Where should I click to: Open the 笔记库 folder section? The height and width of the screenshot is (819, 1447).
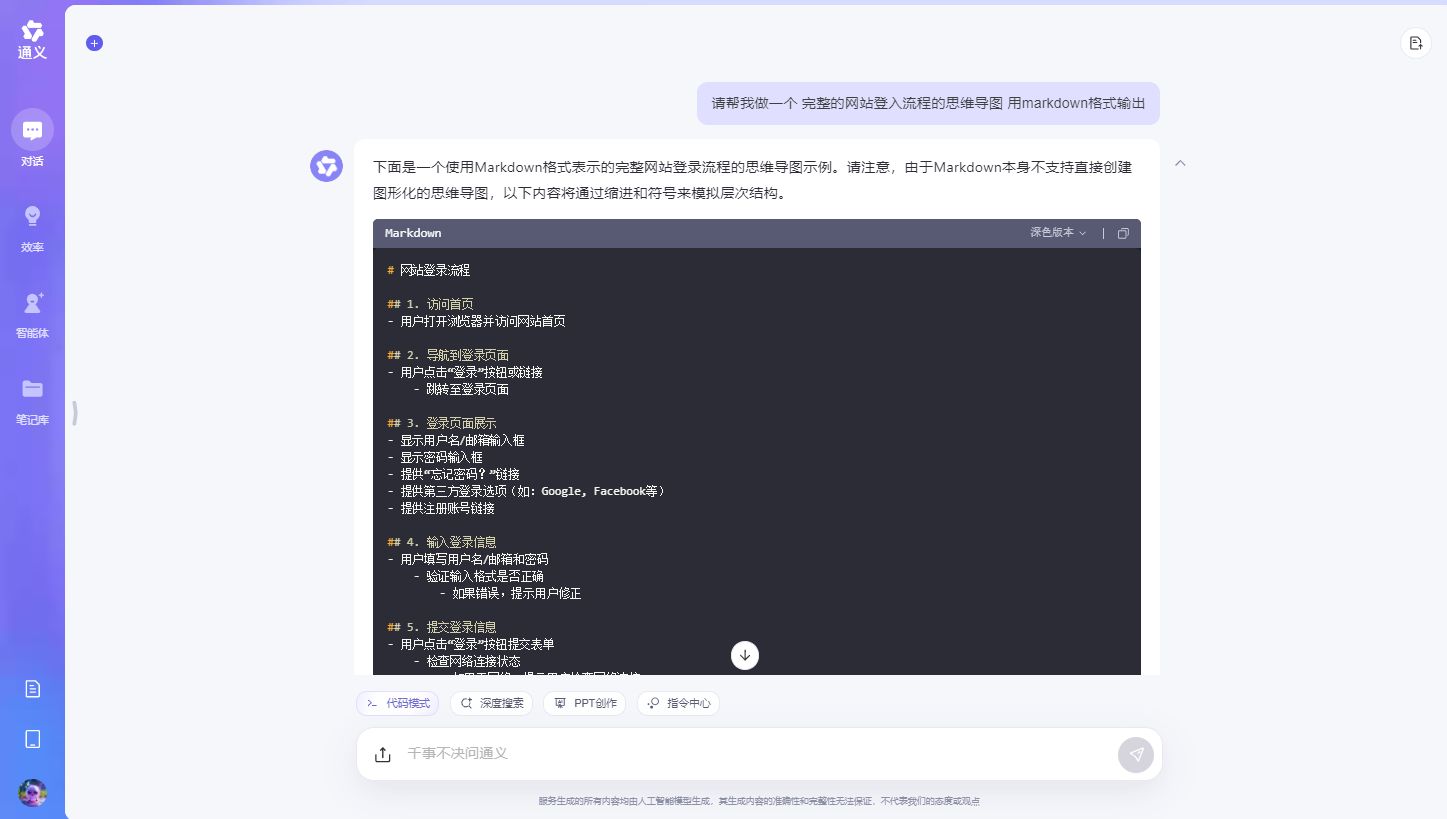[x=32, y=401]
